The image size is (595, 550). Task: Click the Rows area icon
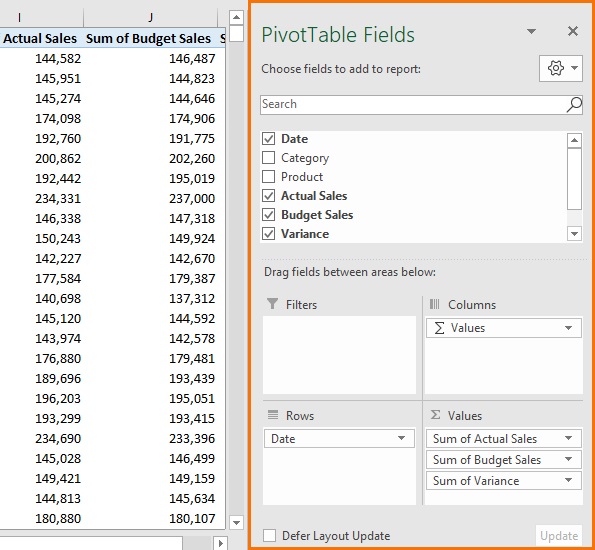[x=273, y=415]
